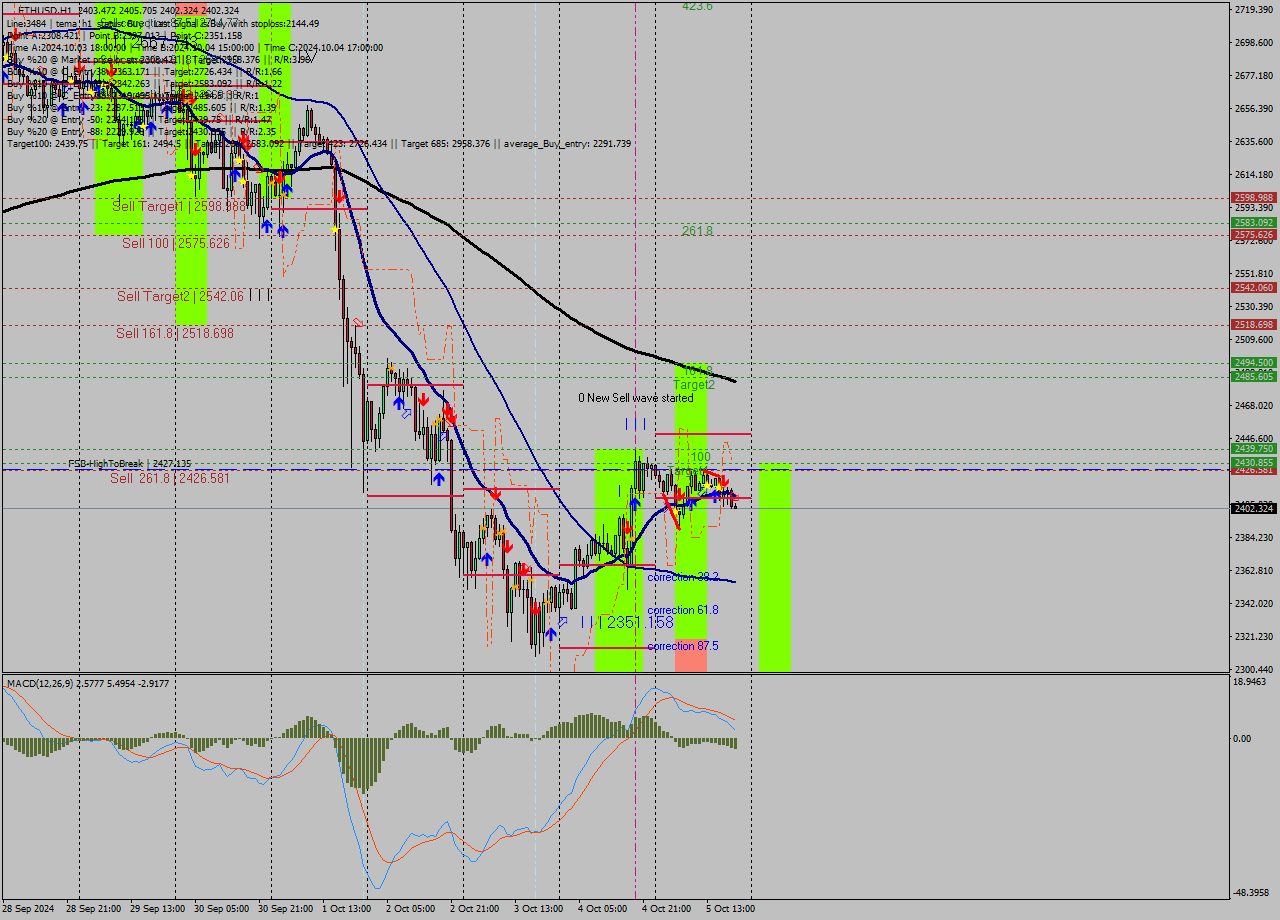
Task: Click the '1 Oct 13:00' time label
Action: tap(347, 909)
